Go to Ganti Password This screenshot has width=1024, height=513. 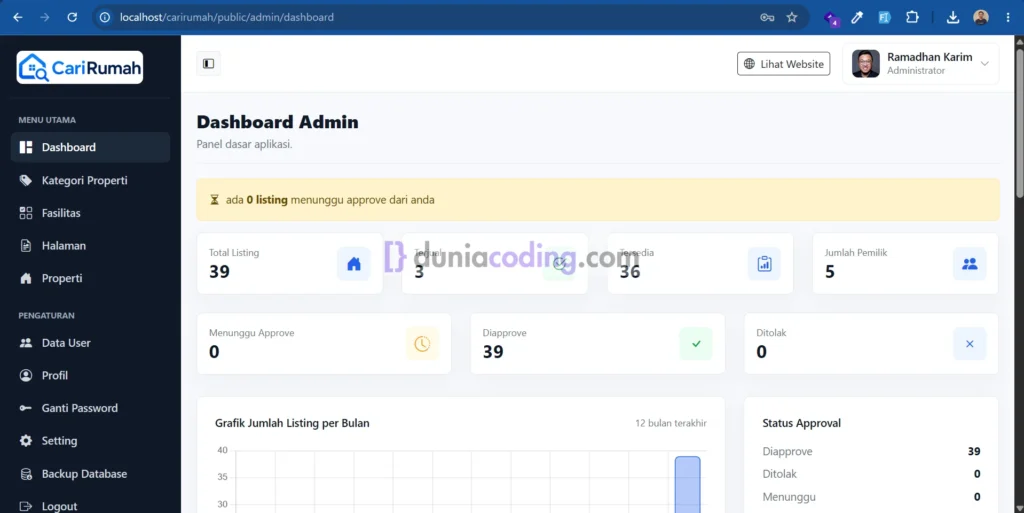[x=90, y=408]
